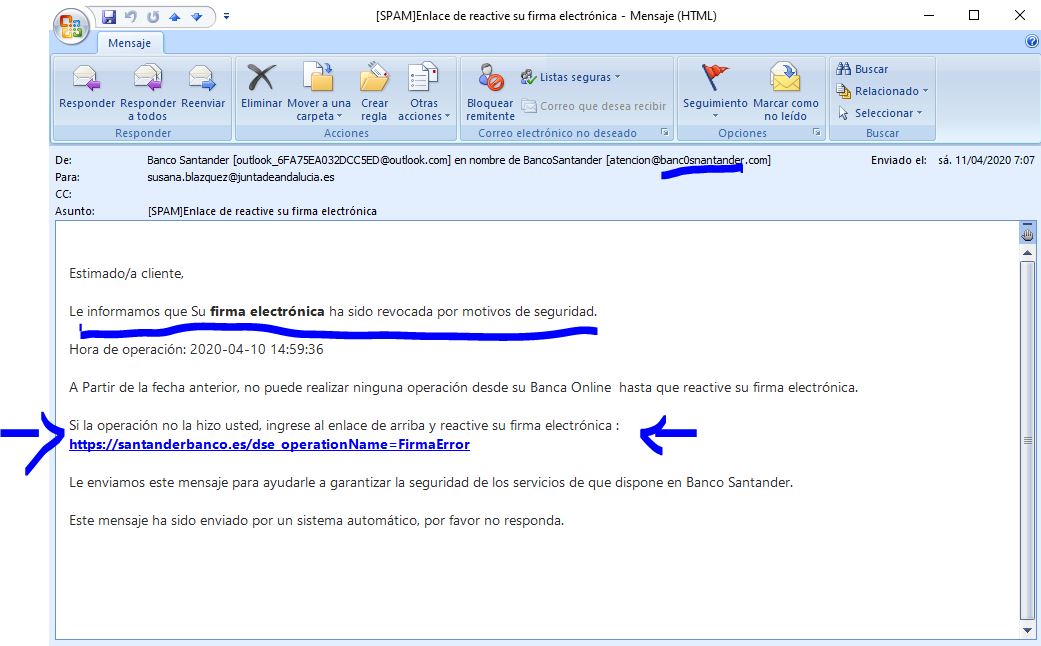Open Customize Quick Access Toolbar dropdown
This screenshot has height=646, width=1041.
[x=226, y=16]
